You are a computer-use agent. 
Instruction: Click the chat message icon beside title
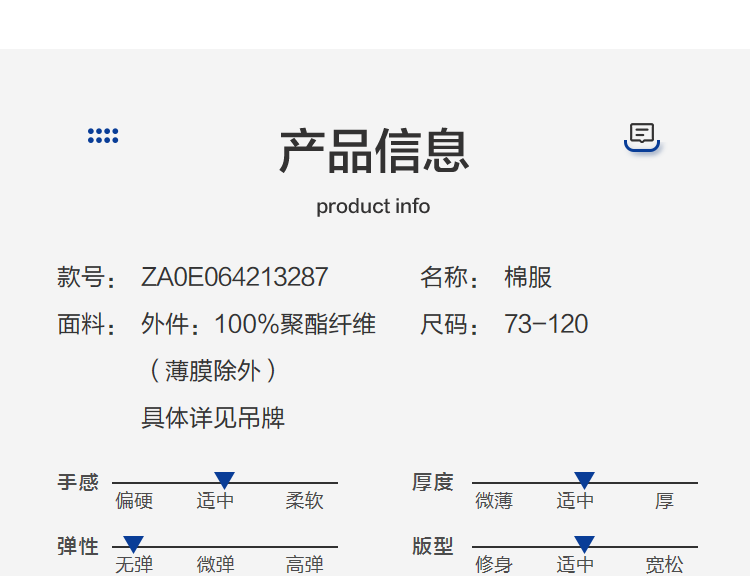coord(642,137)
